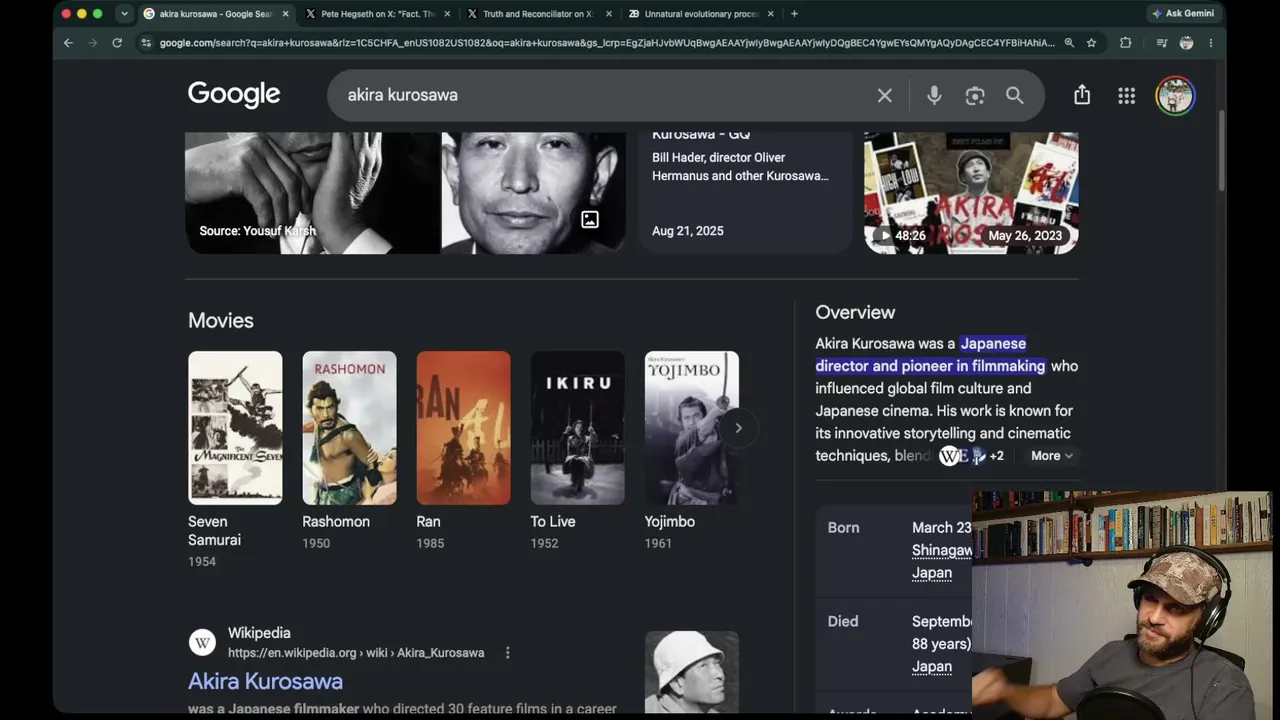
Task: Click Ask Gemini button
Action: 1183,14
